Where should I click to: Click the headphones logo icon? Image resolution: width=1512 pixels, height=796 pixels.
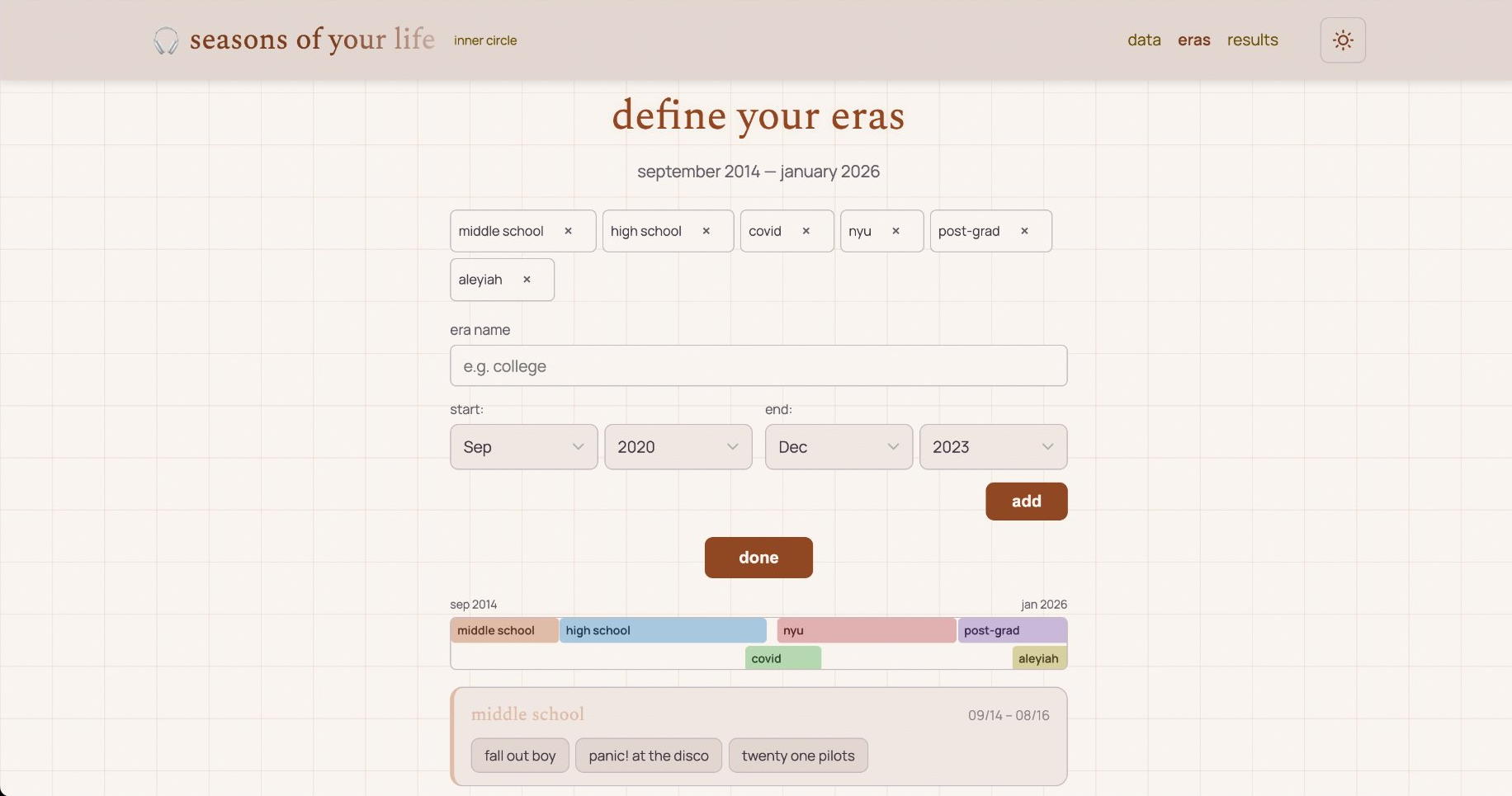(165, 40)
